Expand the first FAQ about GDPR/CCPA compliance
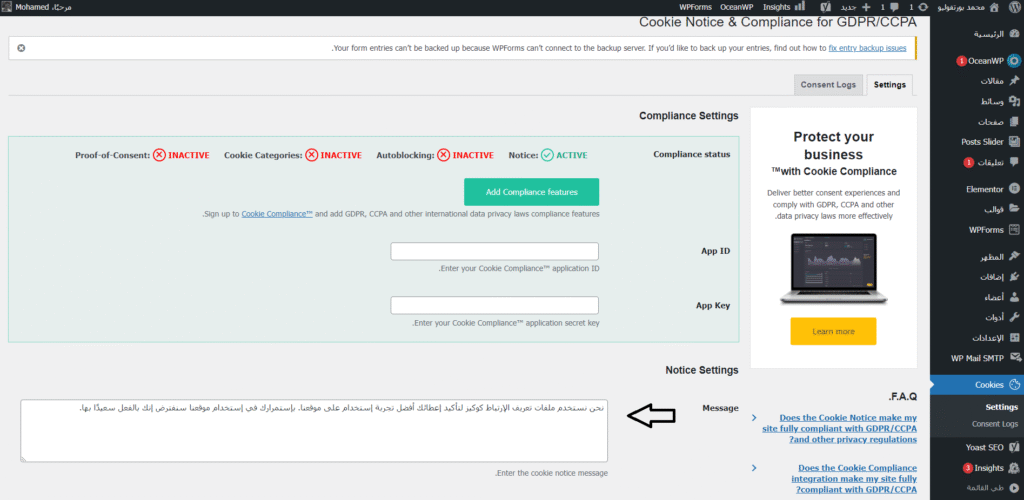Screen dimensions: 1024x500 (x=754, y=417)
